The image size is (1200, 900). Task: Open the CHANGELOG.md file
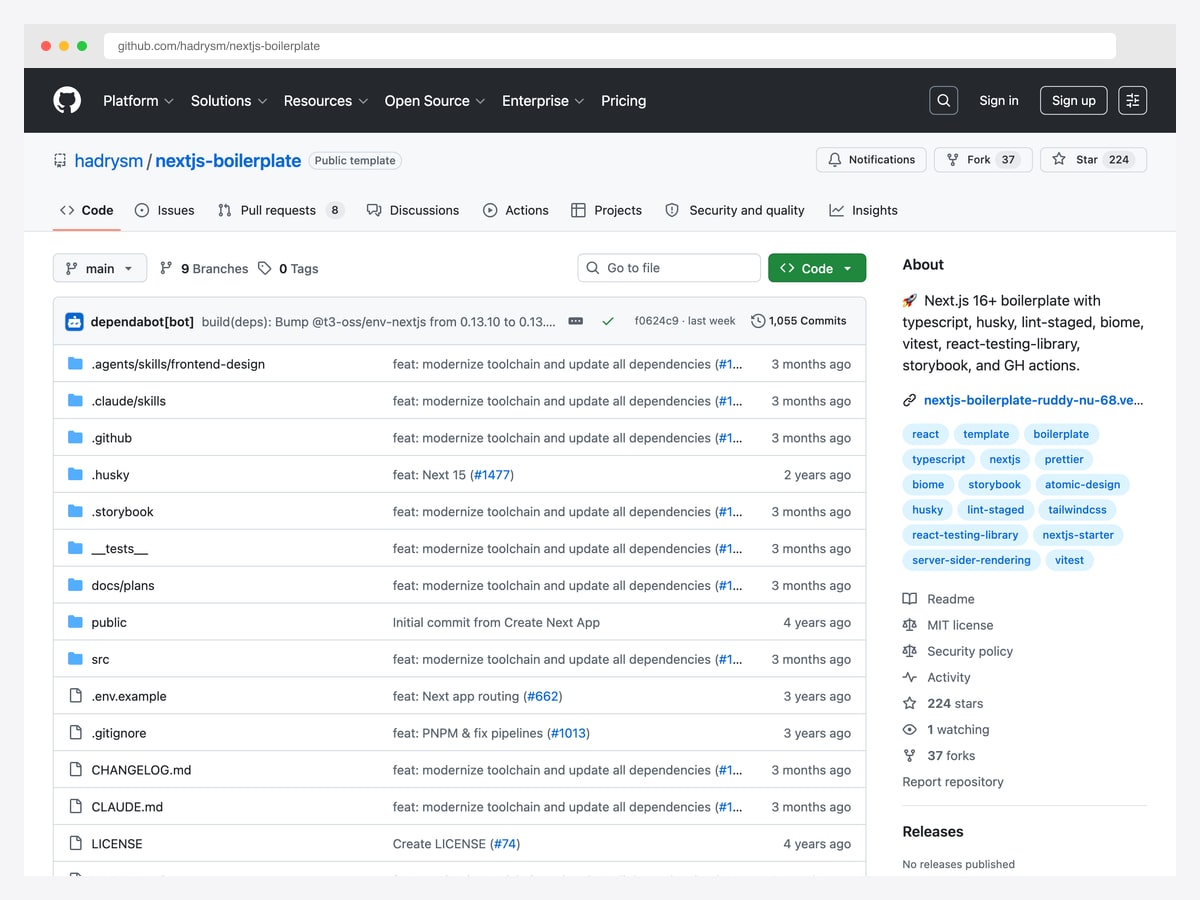(x=141, y=770)
